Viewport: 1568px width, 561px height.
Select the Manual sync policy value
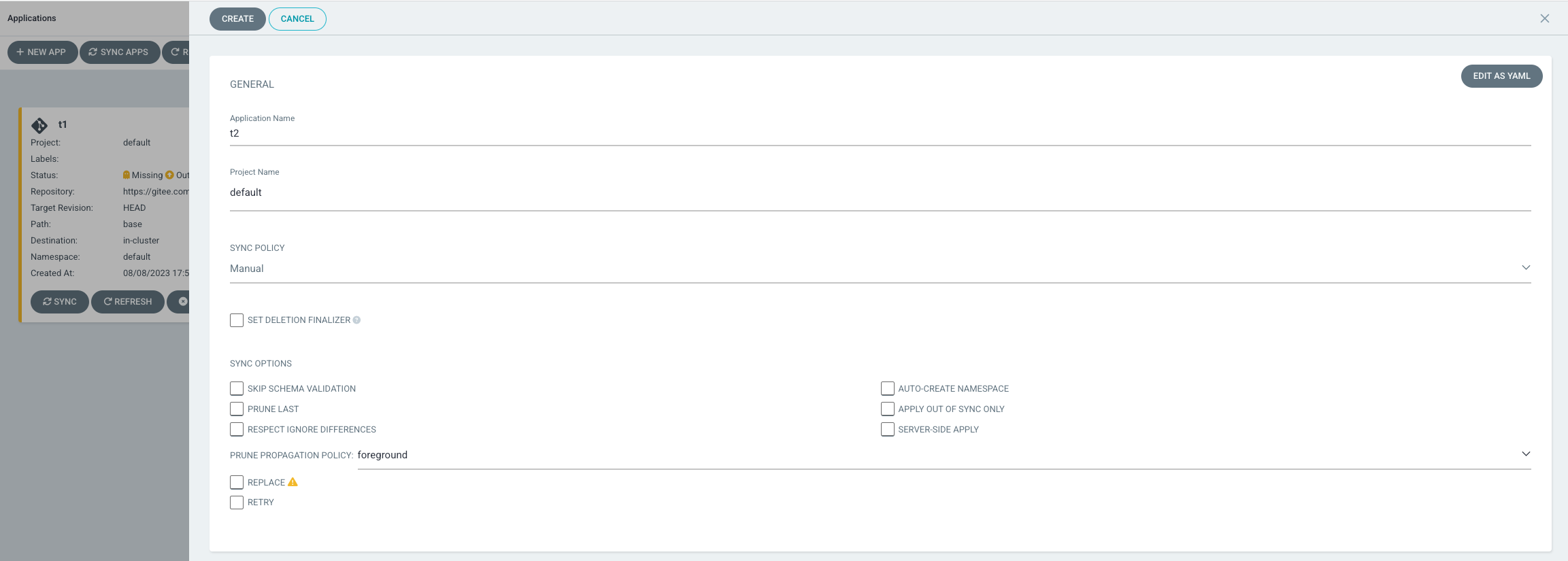tap(247, 269)
